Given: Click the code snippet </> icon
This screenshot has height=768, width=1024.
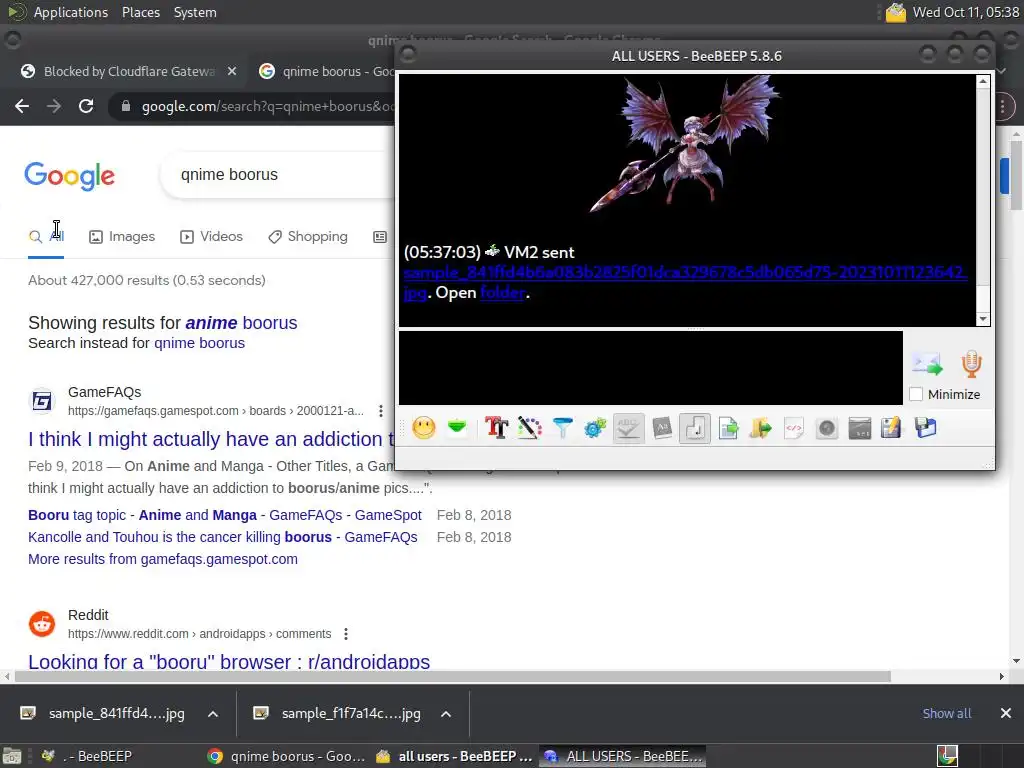Looking at the screenshot, I should click(793, 428).
